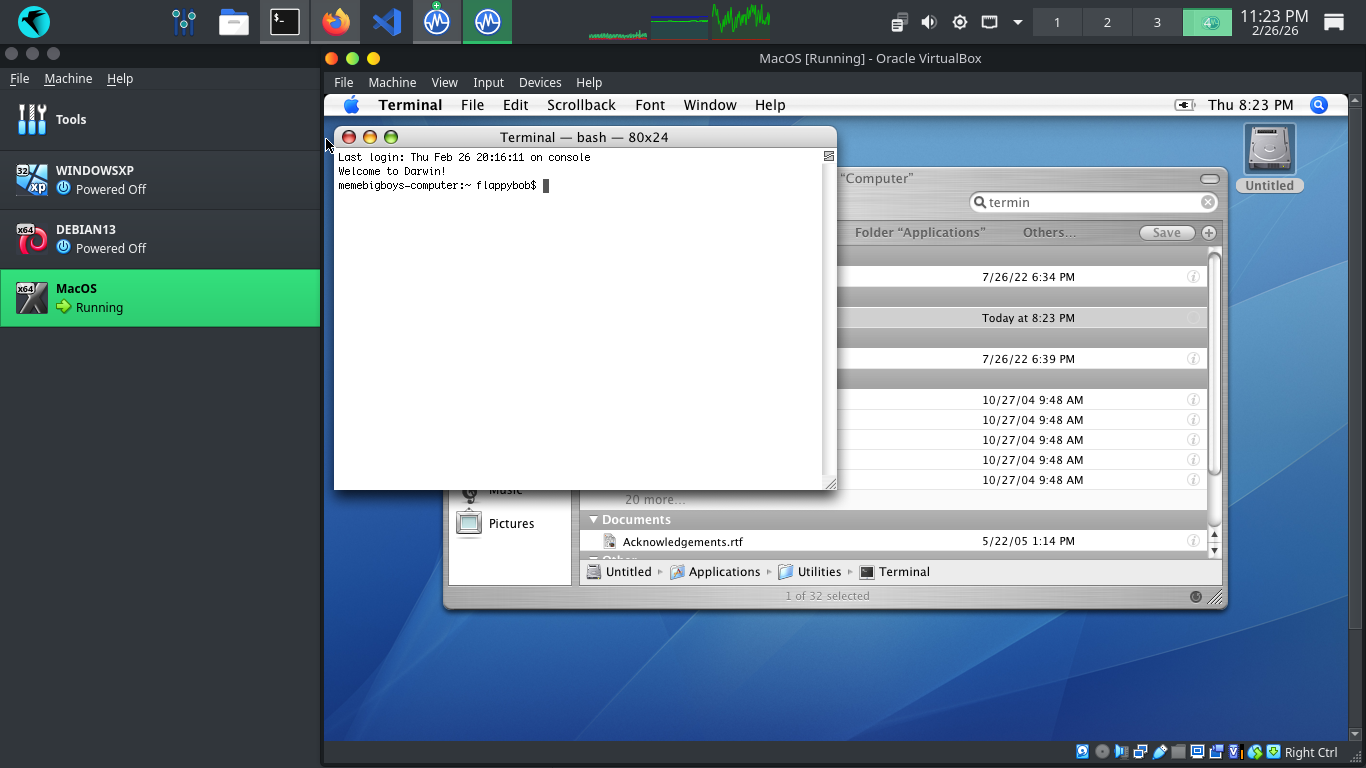Image resolution: width=1366 pixels, height=768 pixels.
Task: Open the Scrollback menu in Terminal
Action: pyautogui.click(x=581, y=105)
